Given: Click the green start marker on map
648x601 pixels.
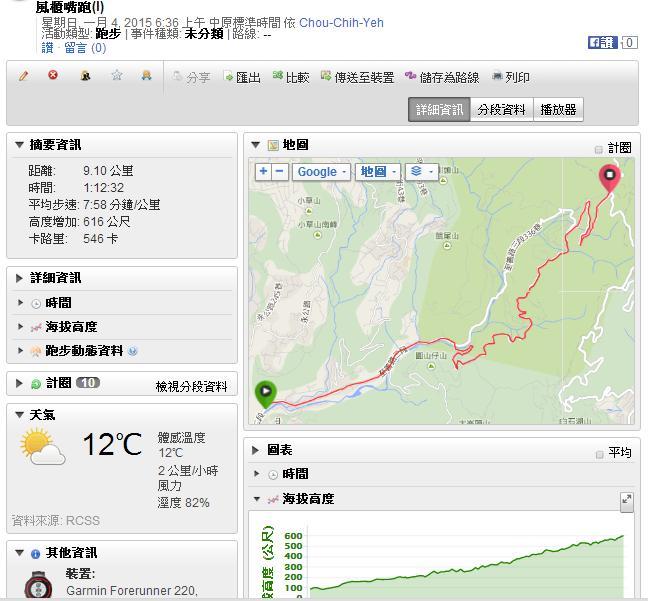Looking at the screenshot, I should tap(265, 393).
